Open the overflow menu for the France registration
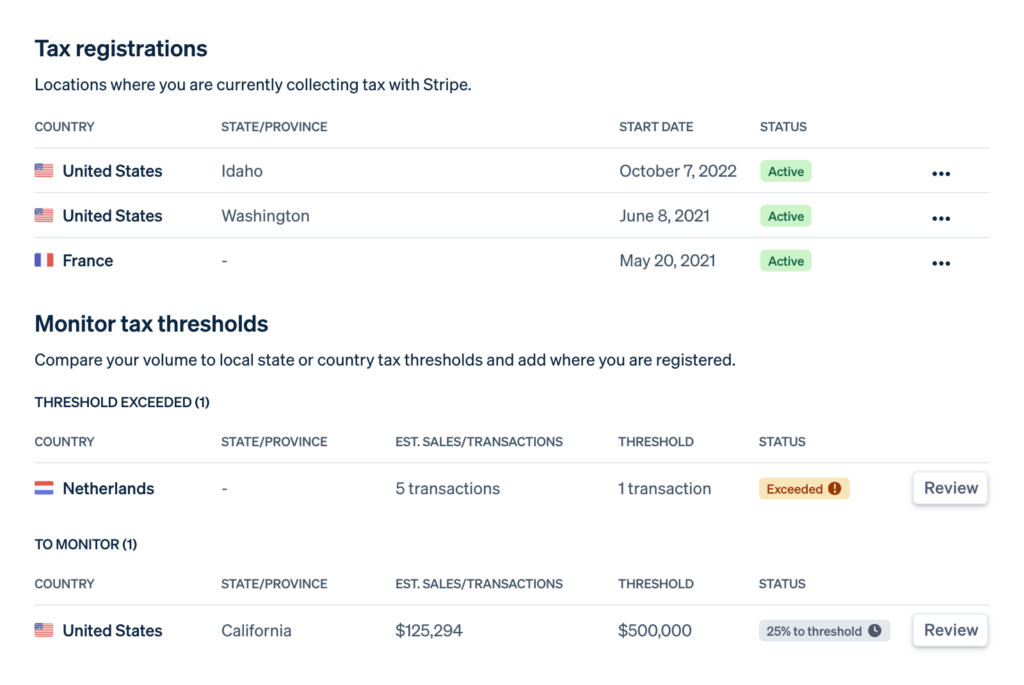The image size is (1024, 685). (x=940, y=262)
